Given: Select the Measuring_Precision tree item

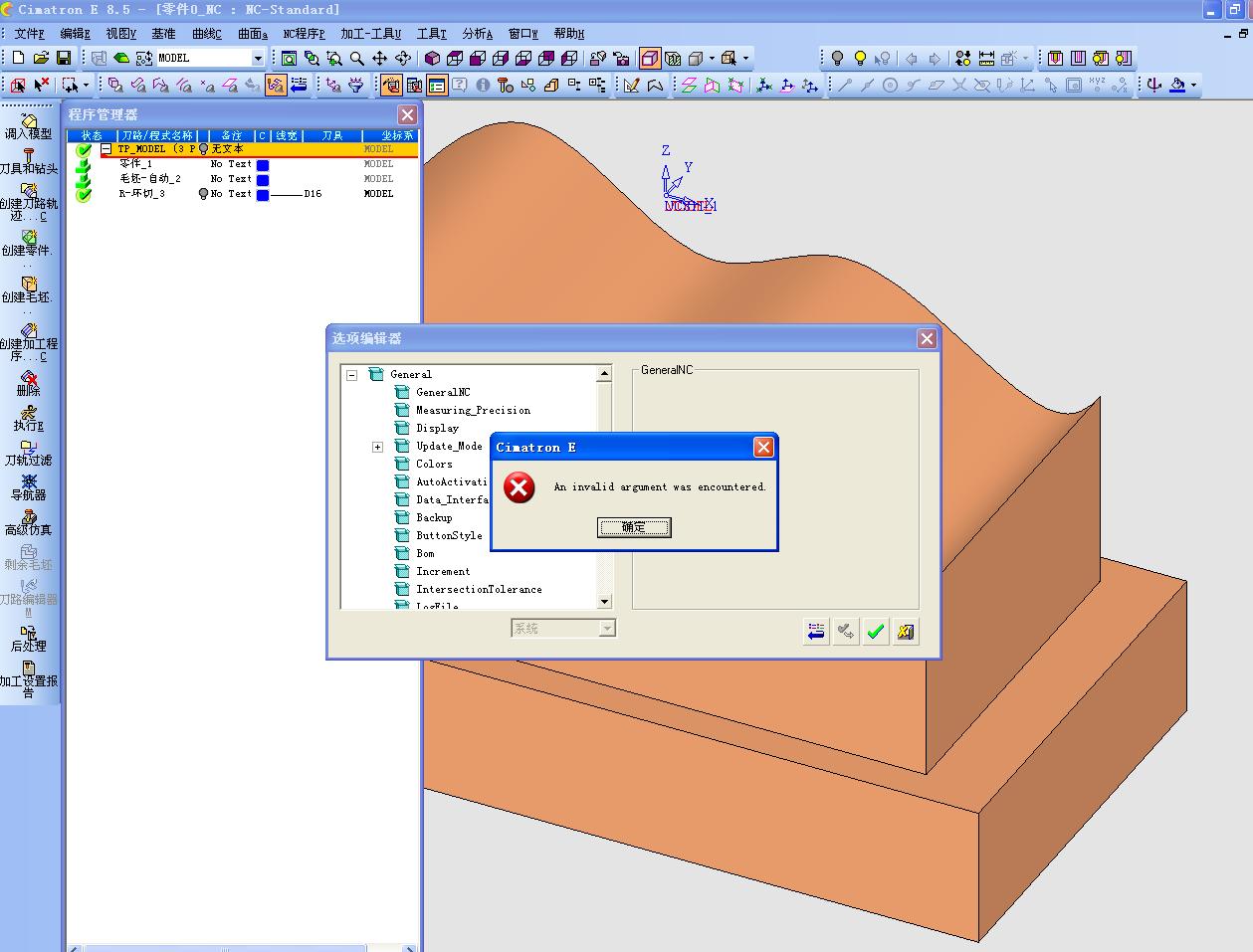Looking at the screenshot, I should (x=473, y=410).
